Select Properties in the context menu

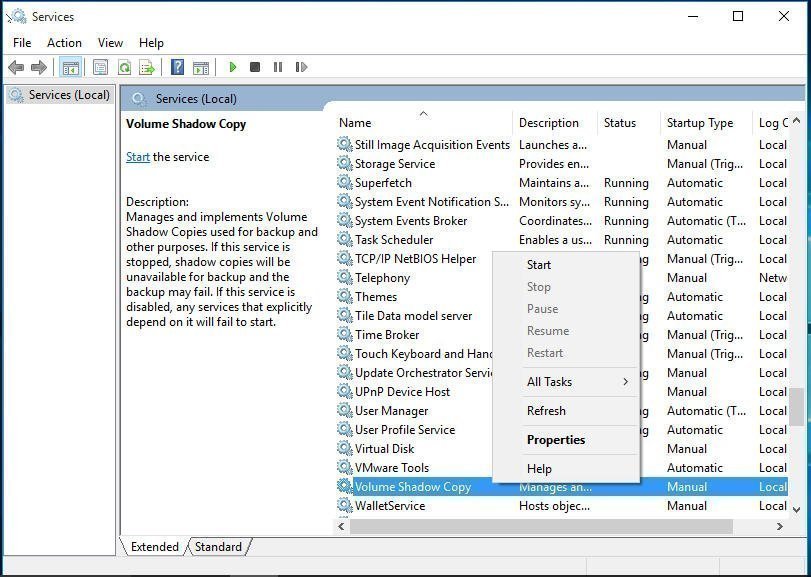[x=556, y=440]
